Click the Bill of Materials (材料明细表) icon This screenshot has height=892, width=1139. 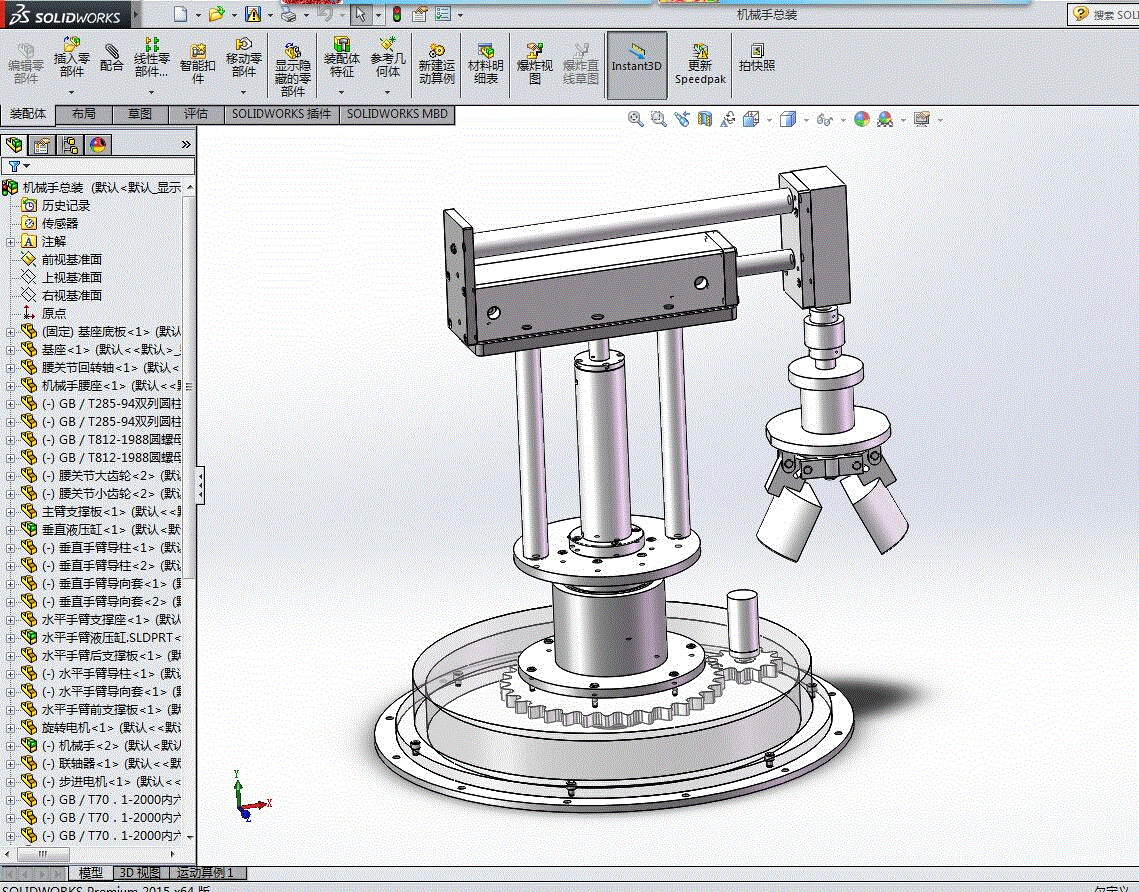pyautogui.click(x=486, y=63)
